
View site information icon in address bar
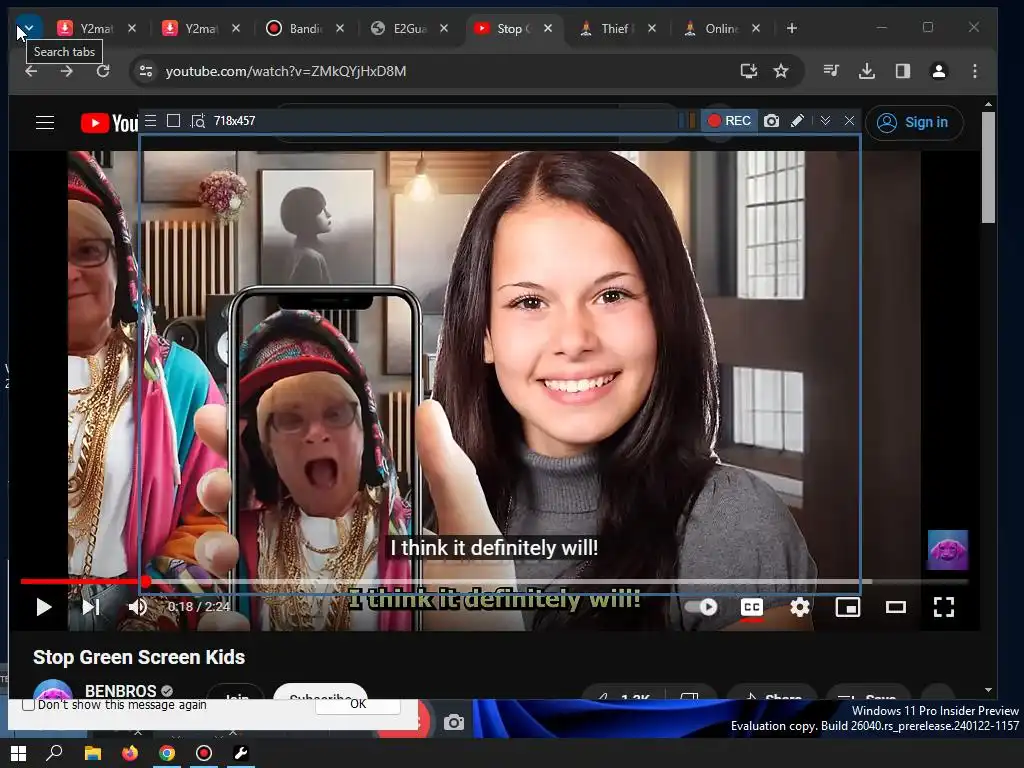pos(146,71)
